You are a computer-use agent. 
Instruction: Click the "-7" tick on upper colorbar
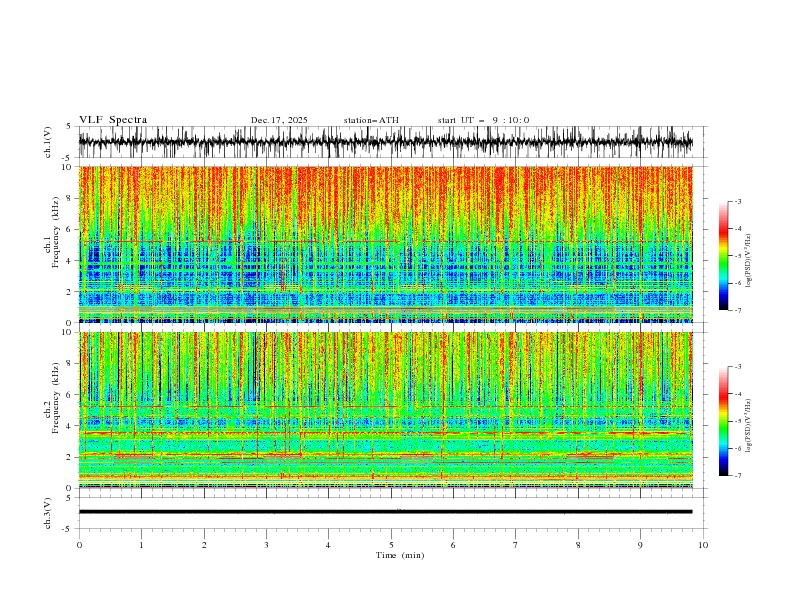point(737,311)
